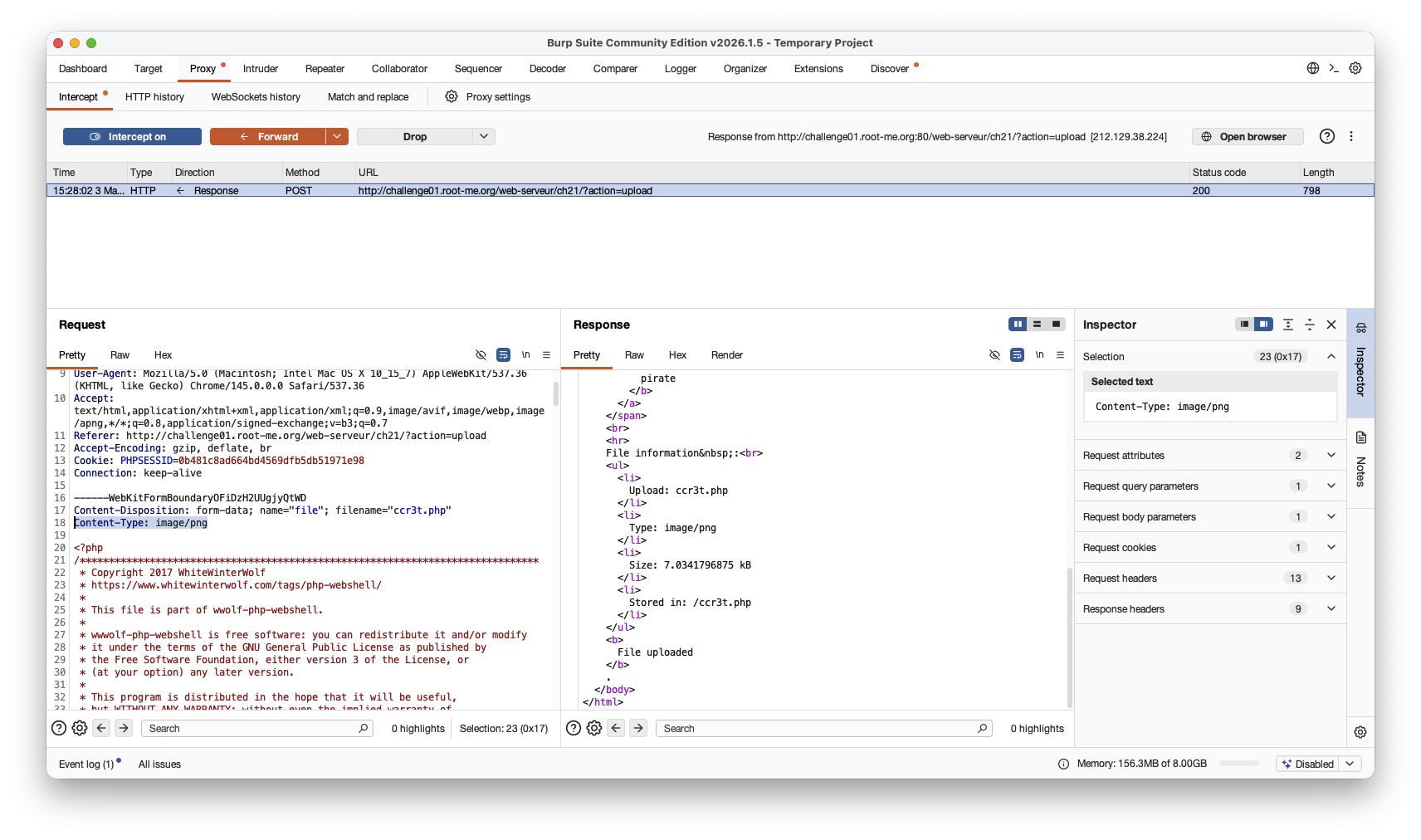Expand Request query parameters section
The height and width of the screenshot is (840, 1421).
tap(1331, 486)
